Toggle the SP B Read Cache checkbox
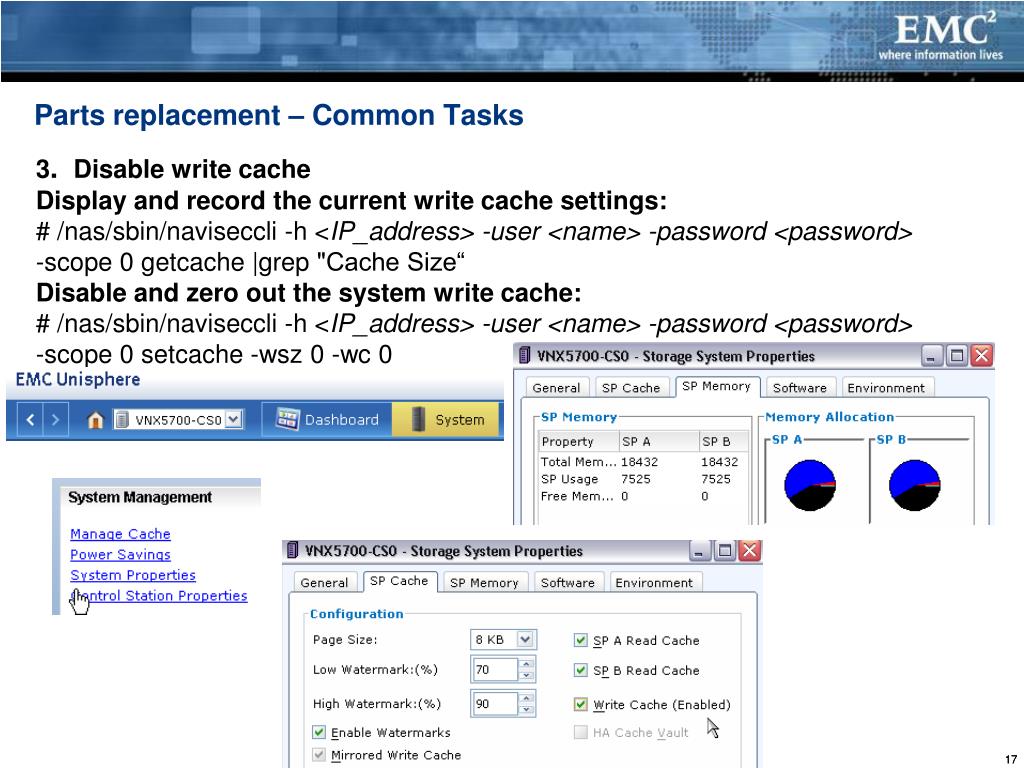The image size is (1024, 768). (x=580, y=670)
